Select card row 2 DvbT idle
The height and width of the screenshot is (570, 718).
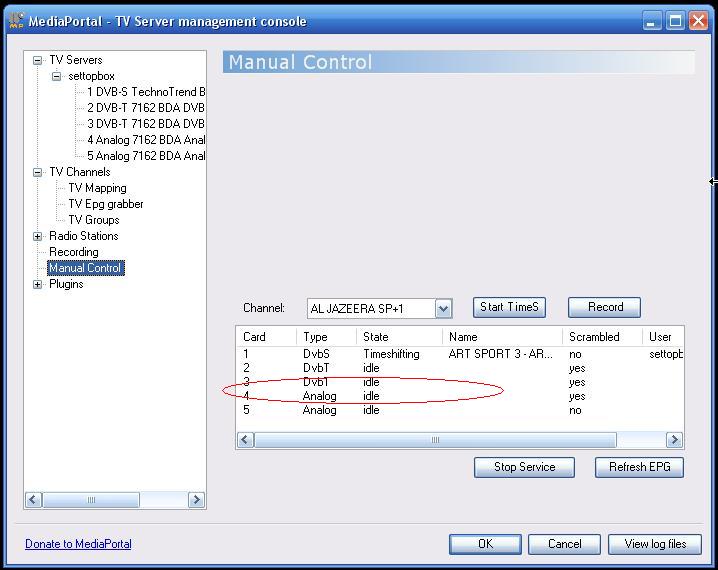460,369
